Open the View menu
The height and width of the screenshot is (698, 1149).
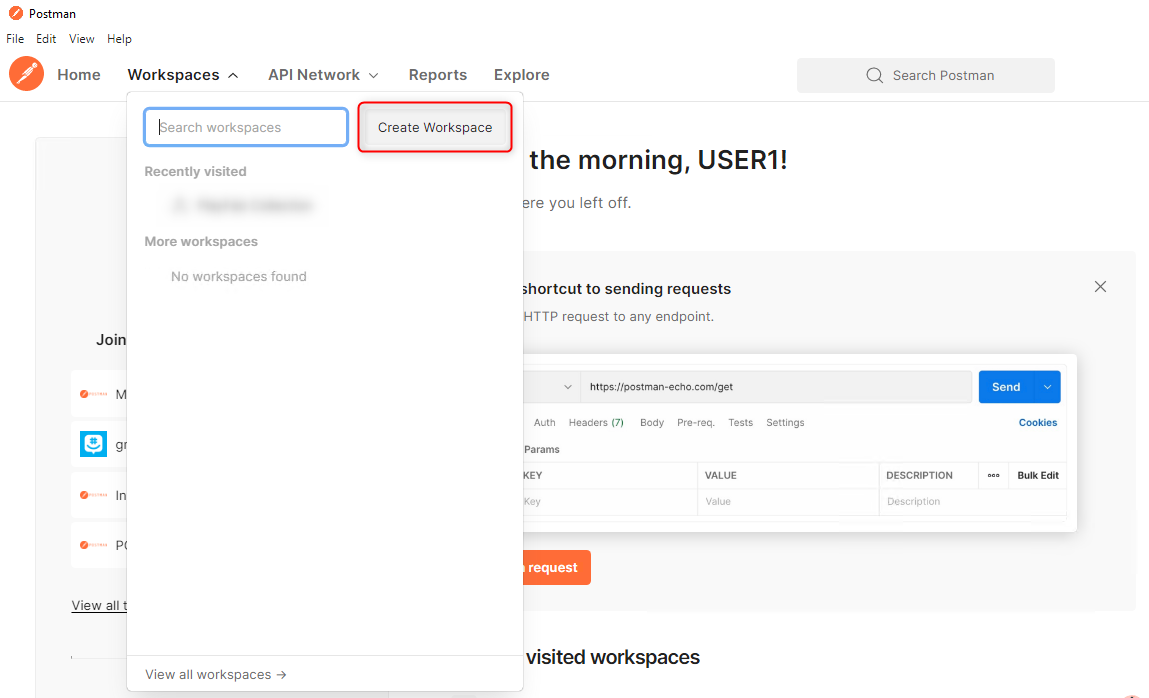[x=81, y=38]
